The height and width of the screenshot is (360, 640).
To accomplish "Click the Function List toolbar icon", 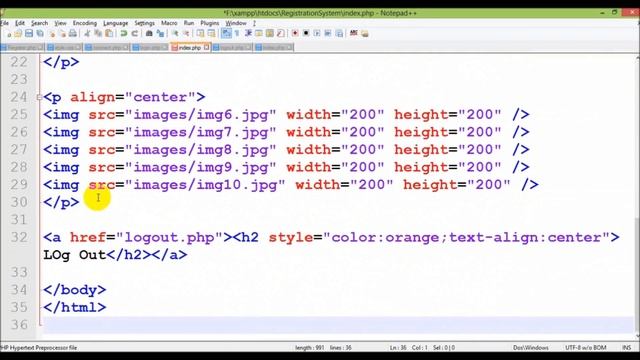I will coord(281,33).
